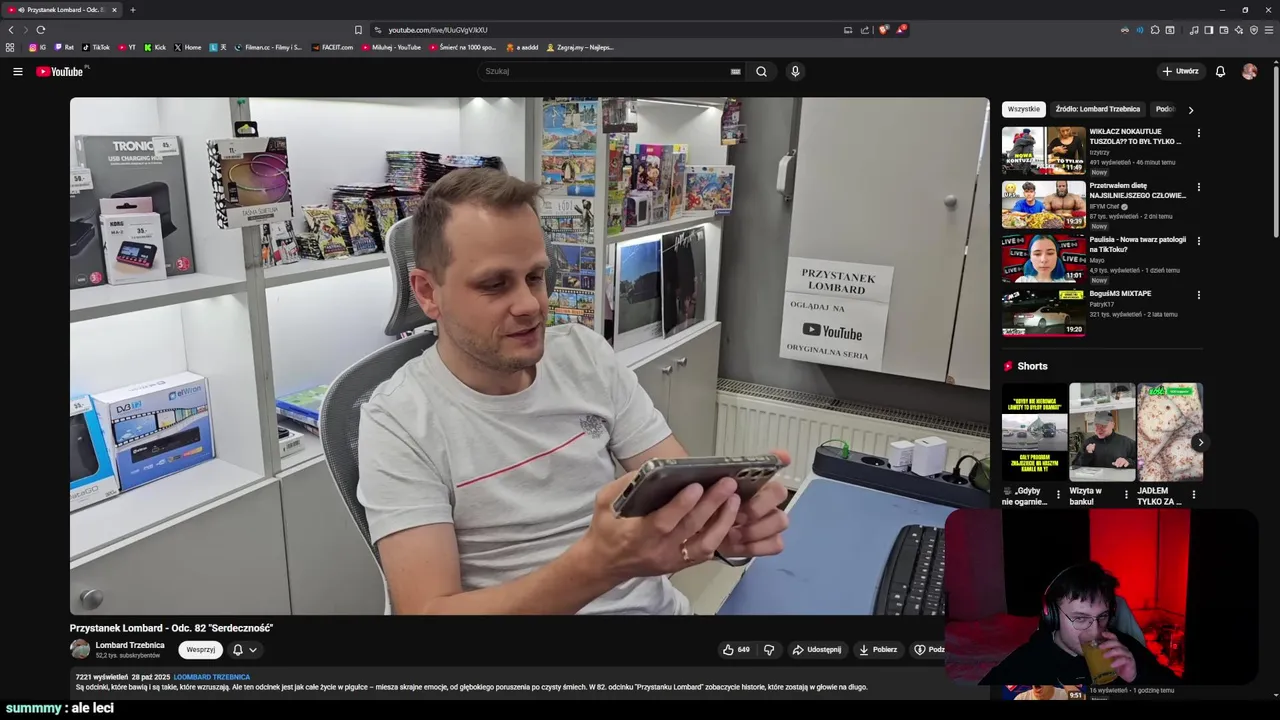The image size is (1280, 720).
Task: Open Paulisia live video thumbnail
Action: [1043, 258]
